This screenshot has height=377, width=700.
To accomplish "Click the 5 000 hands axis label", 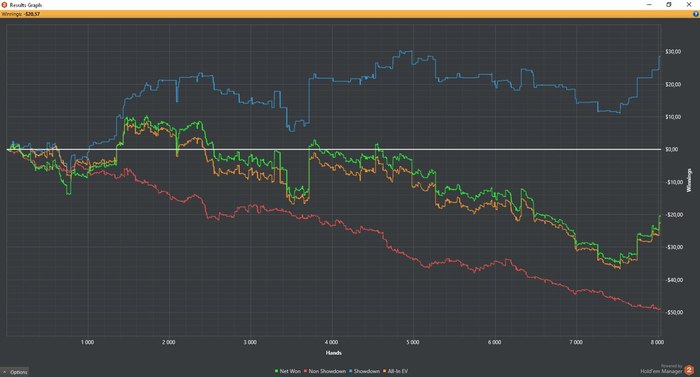I will click(413, 343).
